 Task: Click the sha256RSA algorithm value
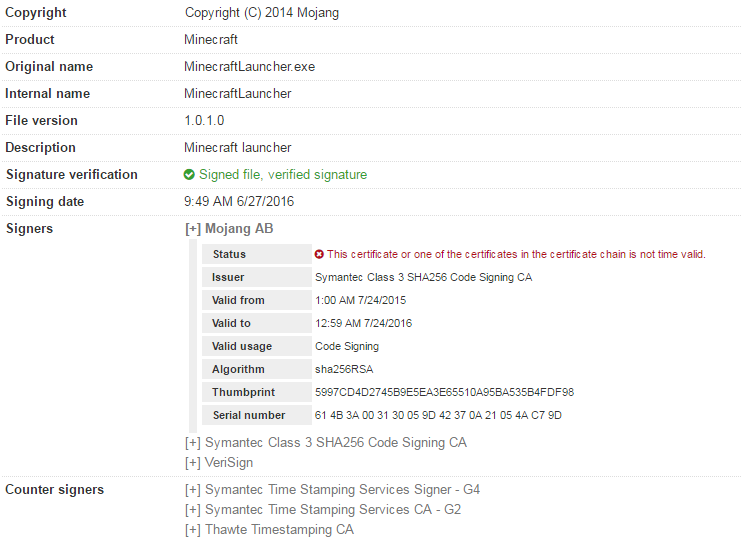tap(343, 370)
